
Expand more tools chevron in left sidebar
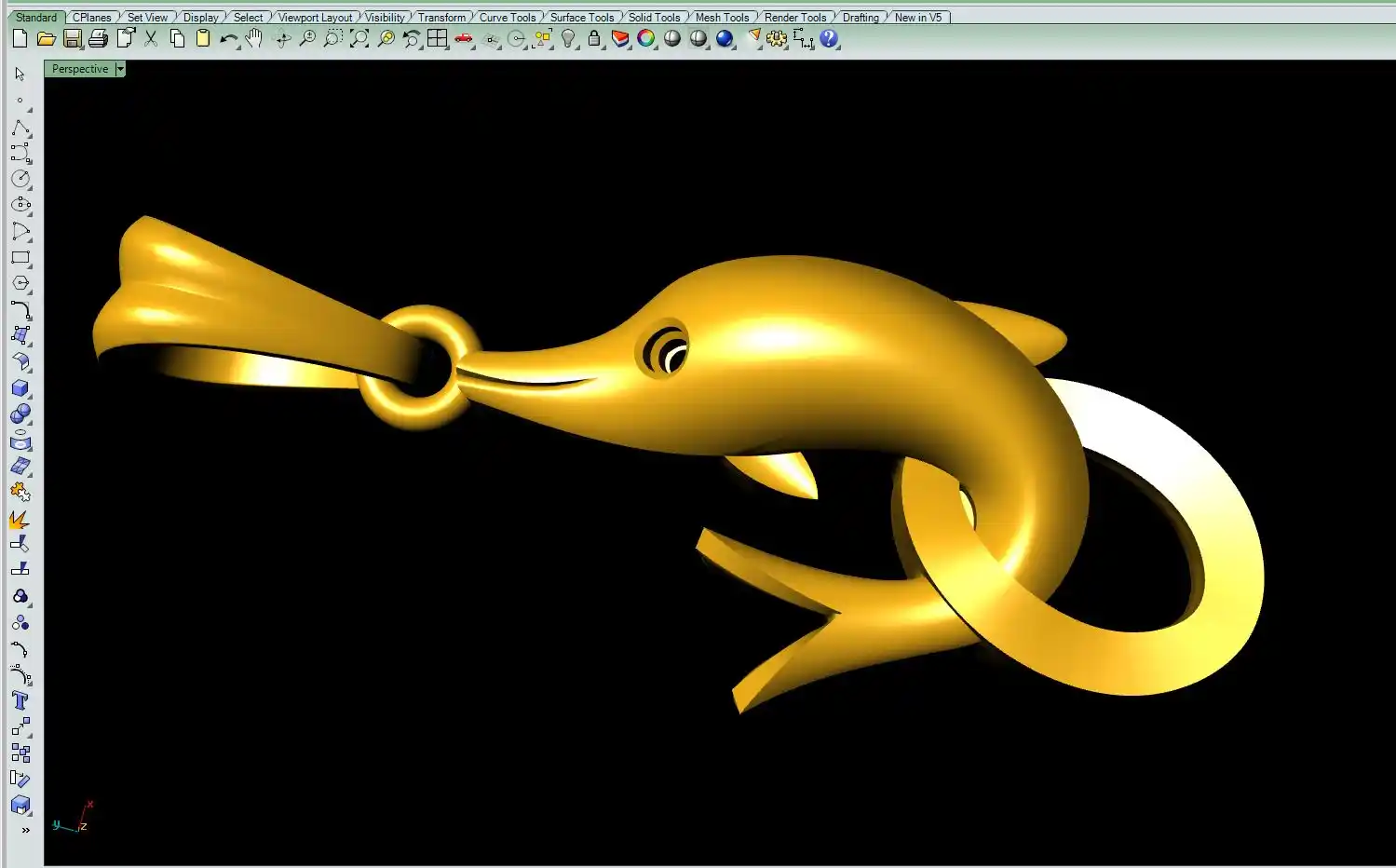tap(25, 830)
